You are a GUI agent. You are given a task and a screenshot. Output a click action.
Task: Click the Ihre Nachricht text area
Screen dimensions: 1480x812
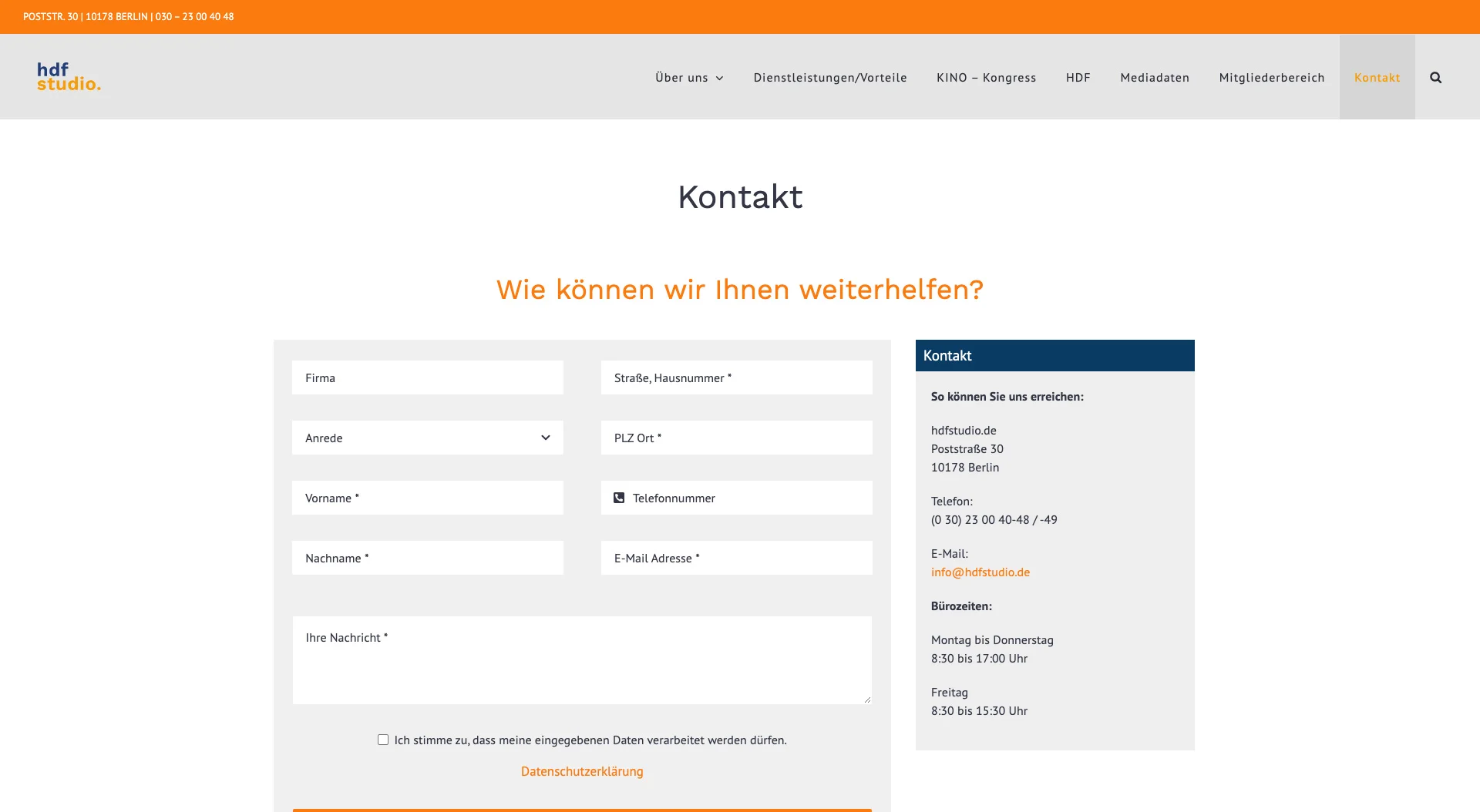pyautogui.click(x=582, y=659)
